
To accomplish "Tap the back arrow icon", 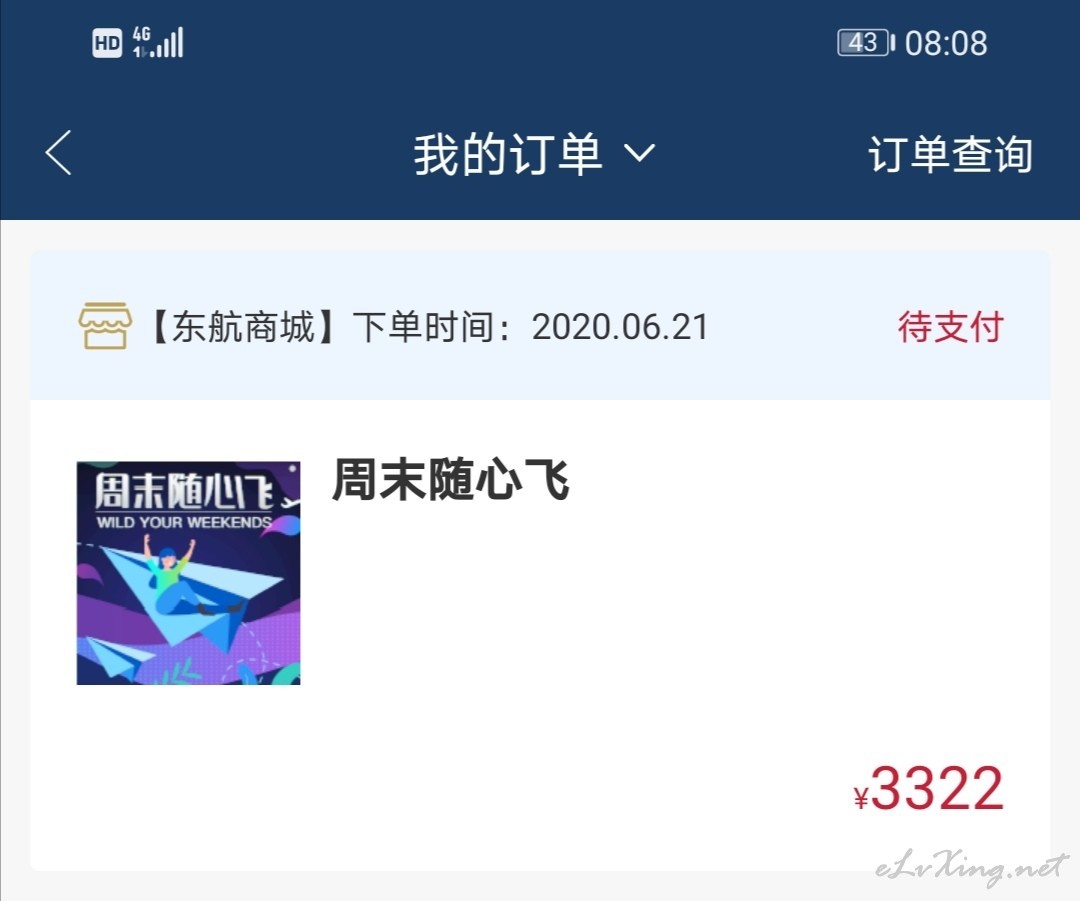I will [59, 153].
